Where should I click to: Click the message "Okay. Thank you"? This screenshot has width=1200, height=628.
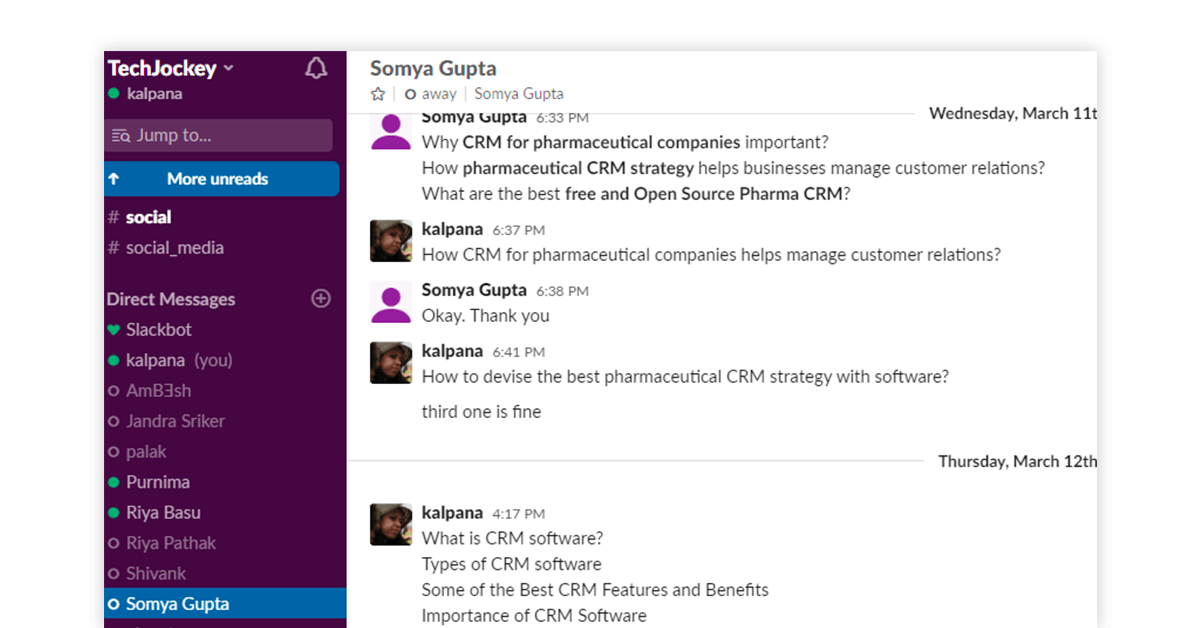(x=486, y=316)
